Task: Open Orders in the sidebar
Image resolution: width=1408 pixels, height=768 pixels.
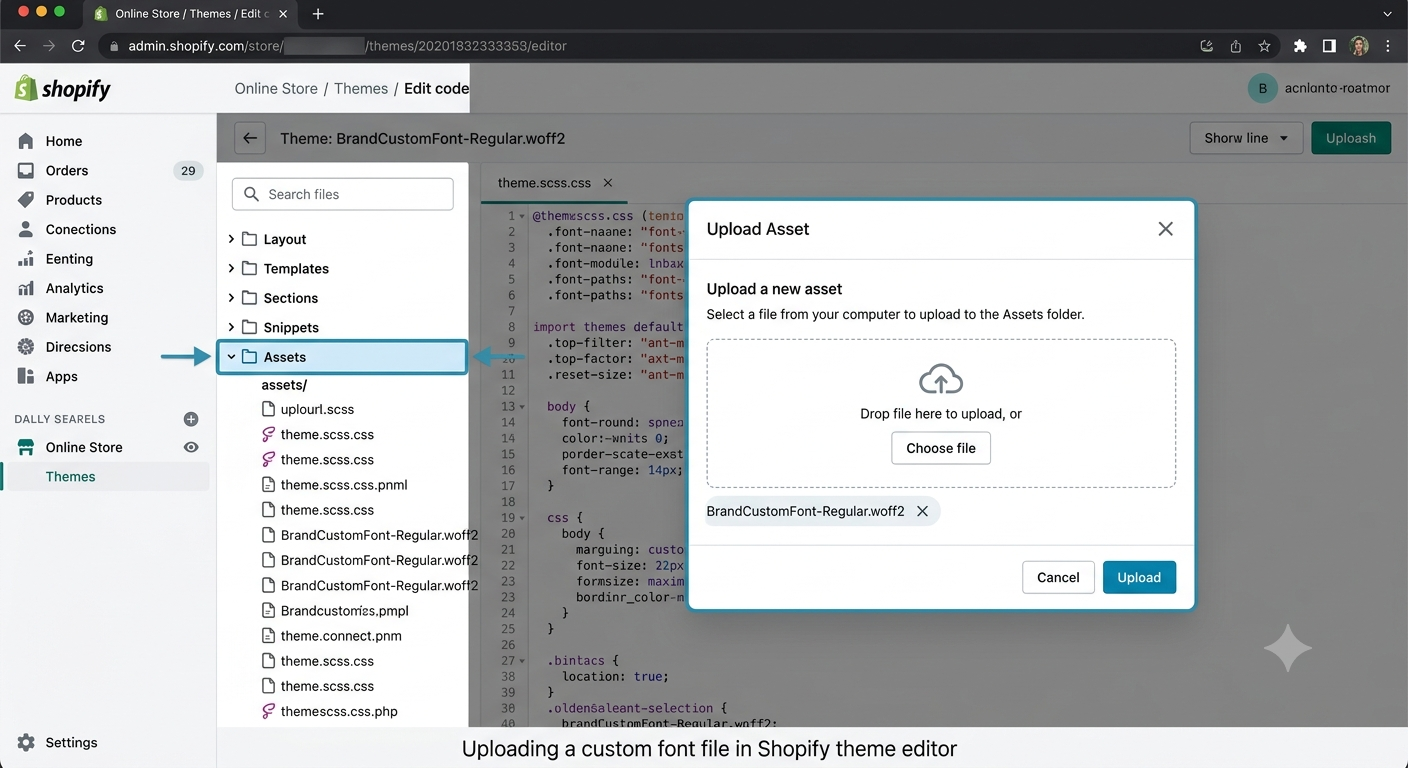Action: point(67,170)
